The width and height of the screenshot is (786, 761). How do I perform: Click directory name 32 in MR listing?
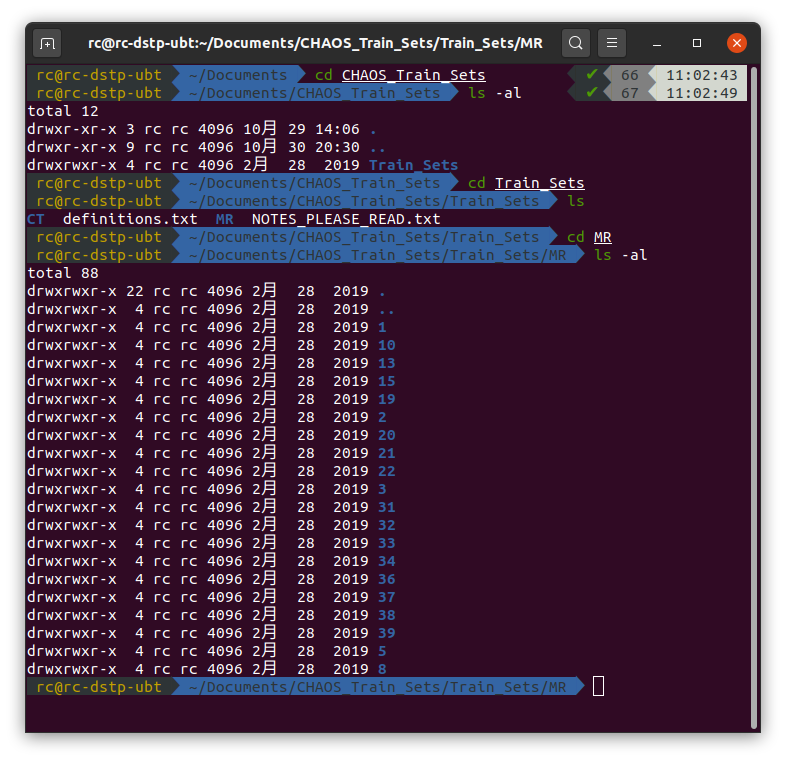pos(386,525)
